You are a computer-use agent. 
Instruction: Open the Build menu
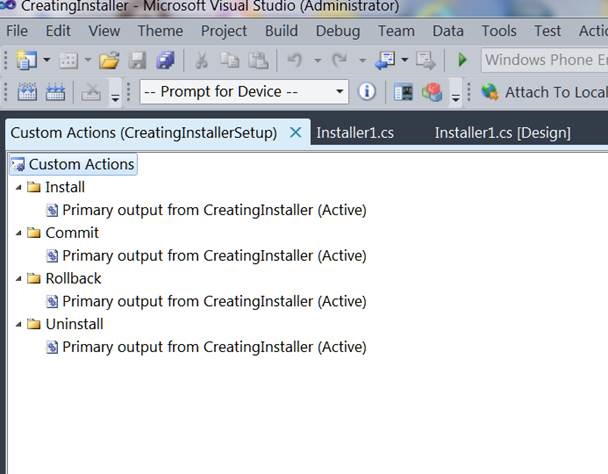(281, 31)
